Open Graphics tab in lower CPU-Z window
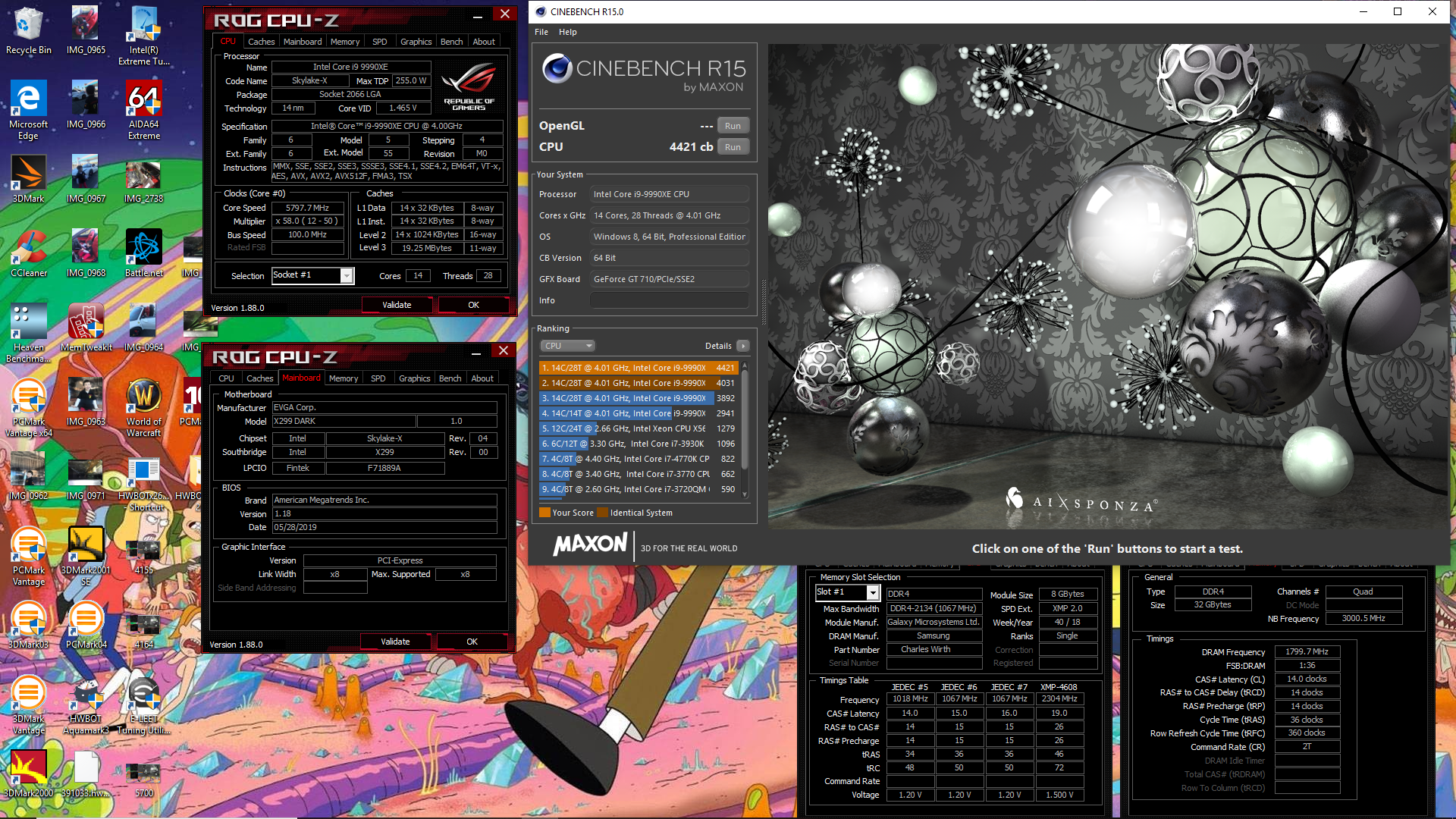 (414, 378)
